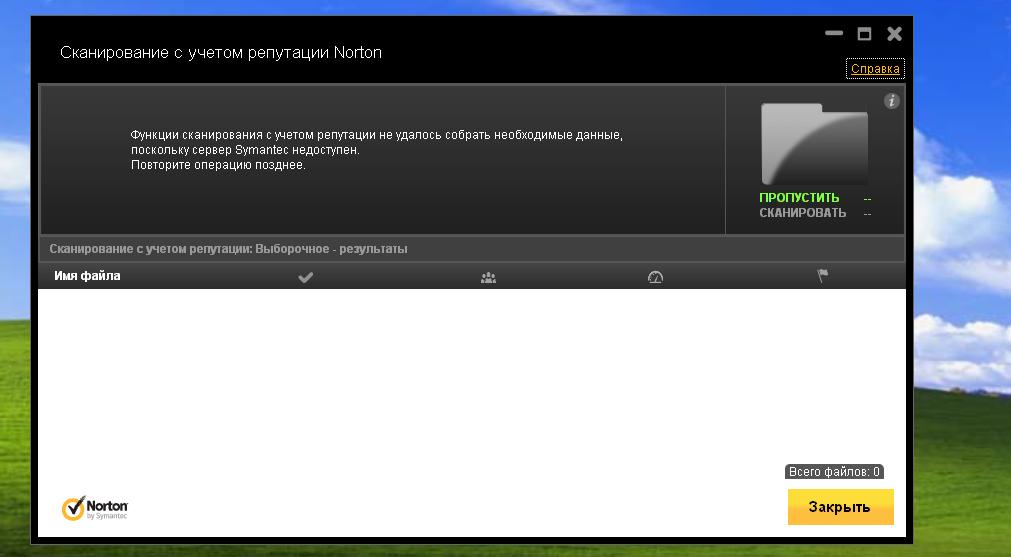Click the СКАНИРОВАТЬ label
This screenshot has height=557, width=1011.
coord(802,213)
